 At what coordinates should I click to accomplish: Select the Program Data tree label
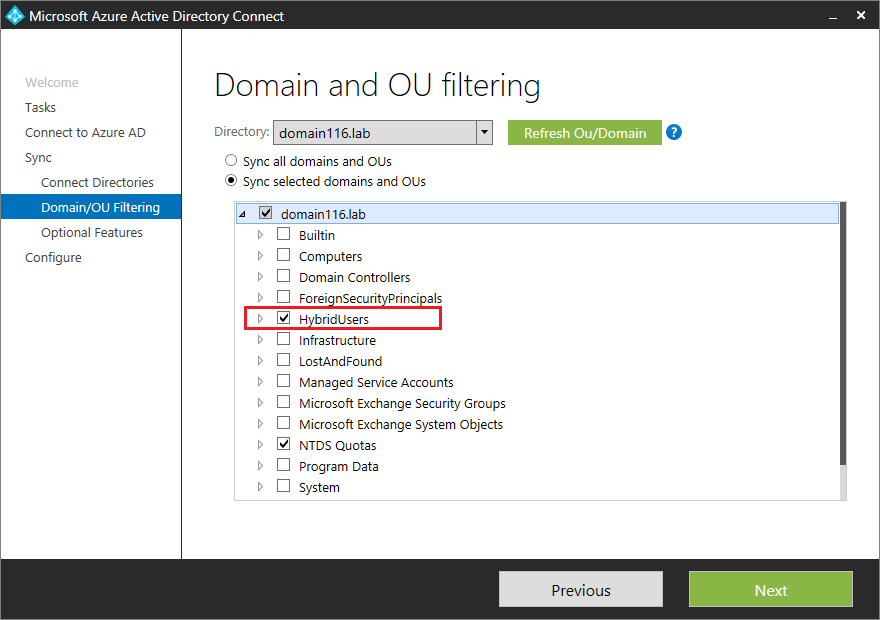coord(338,466)
